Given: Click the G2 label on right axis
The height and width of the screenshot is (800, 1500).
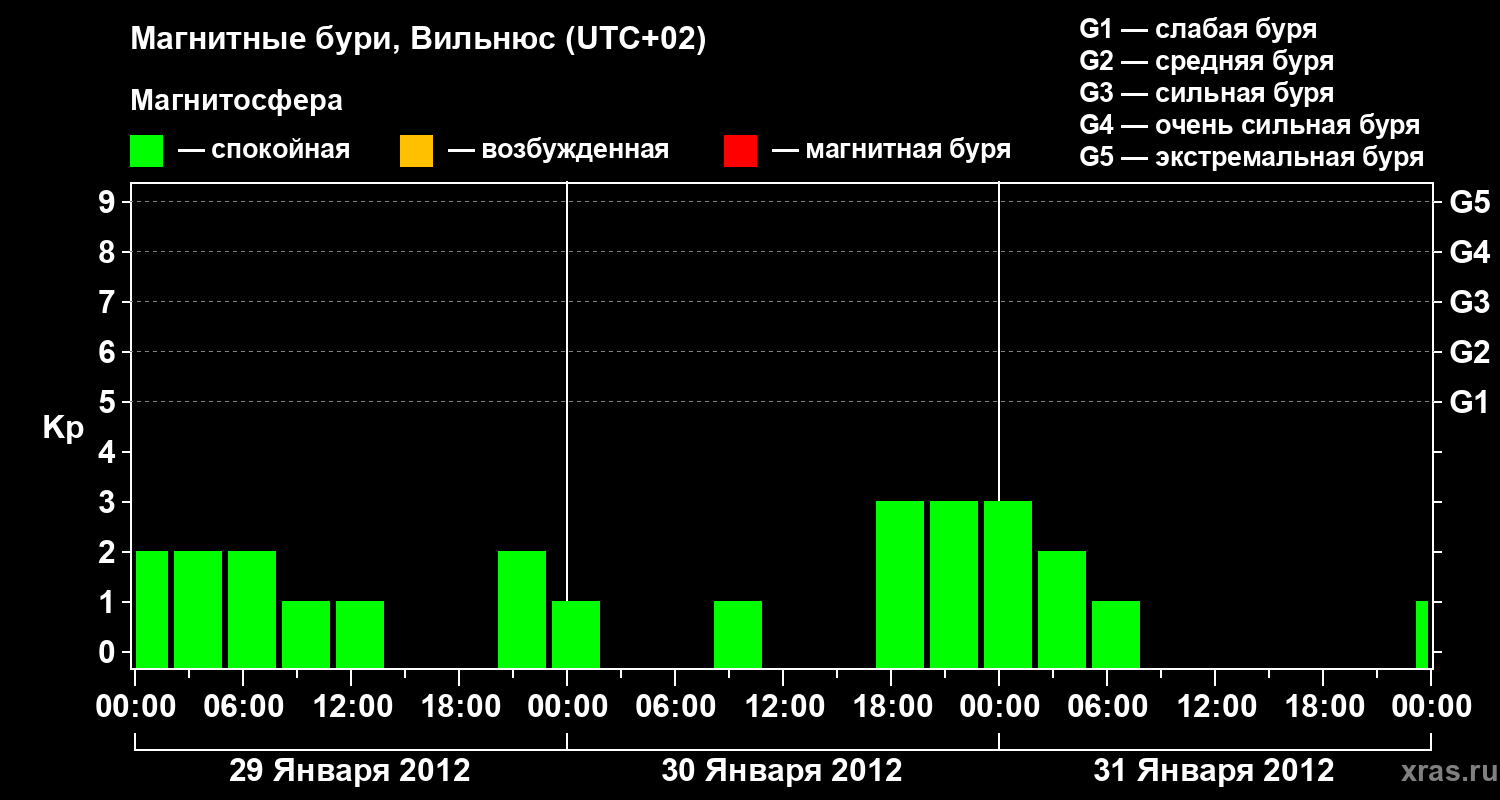Looking at the screenshot, I should (1469, 352).
